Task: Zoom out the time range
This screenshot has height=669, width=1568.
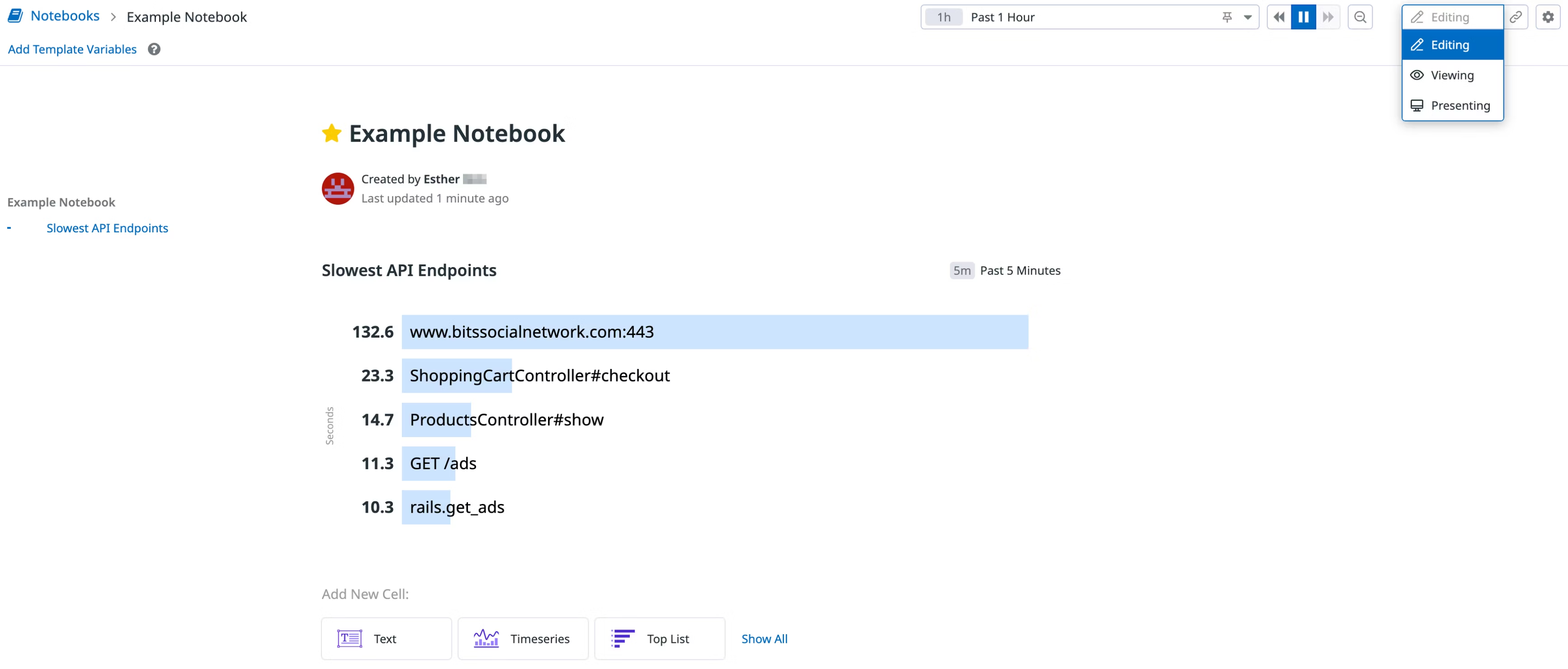Action: pyautogui.click(x=1360, y=17)
